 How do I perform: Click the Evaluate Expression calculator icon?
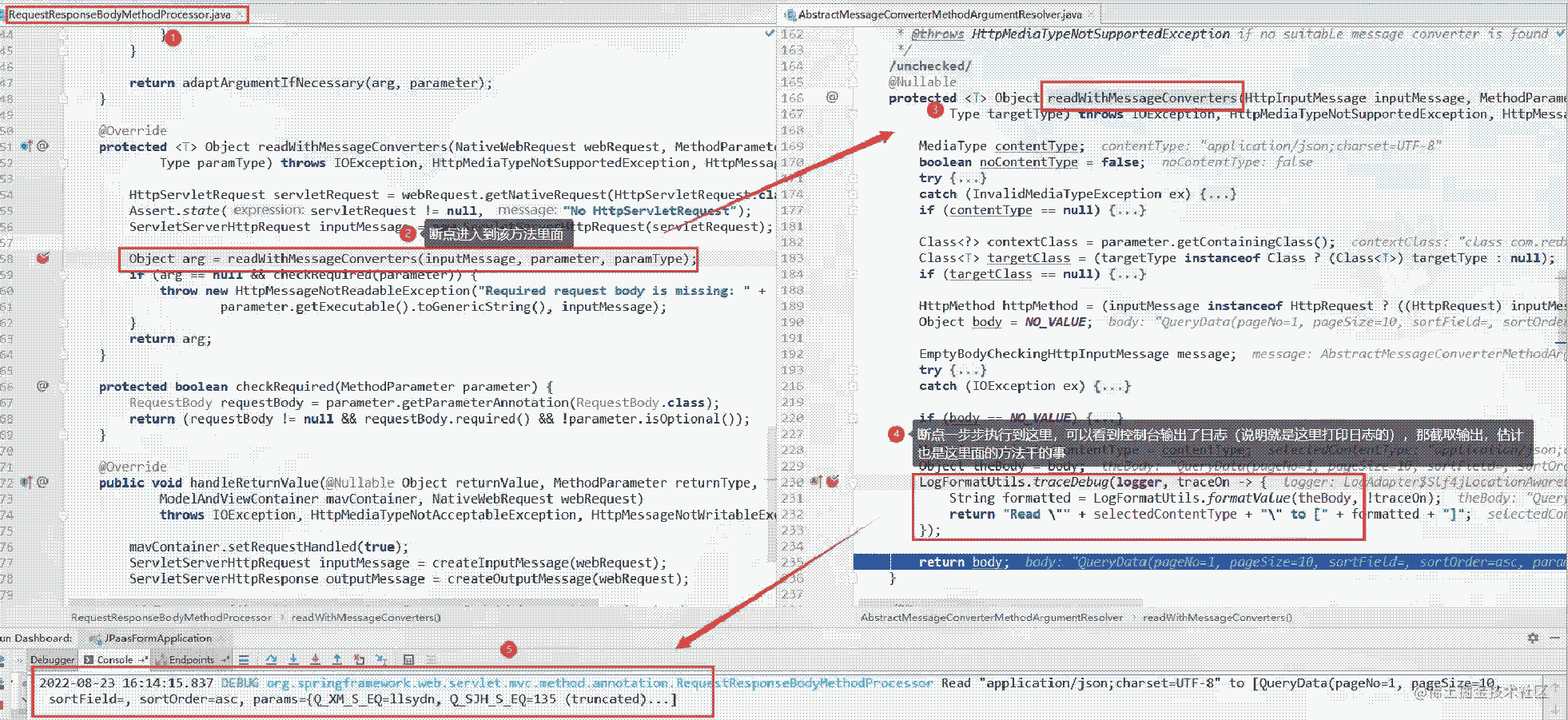point(408,659)
